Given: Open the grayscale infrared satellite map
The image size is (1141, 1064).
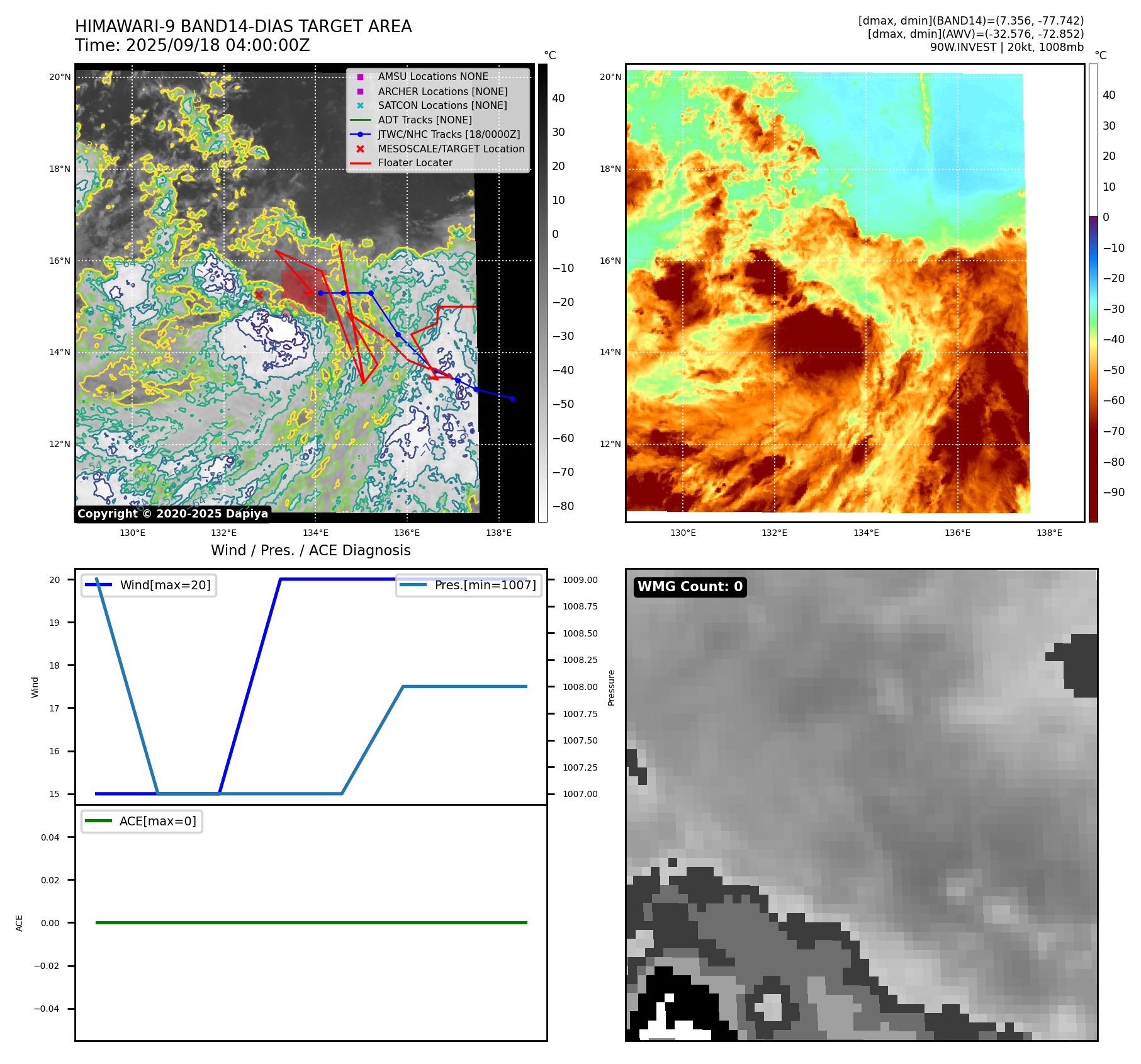Looking at the screenshot, I should (305, 293).
